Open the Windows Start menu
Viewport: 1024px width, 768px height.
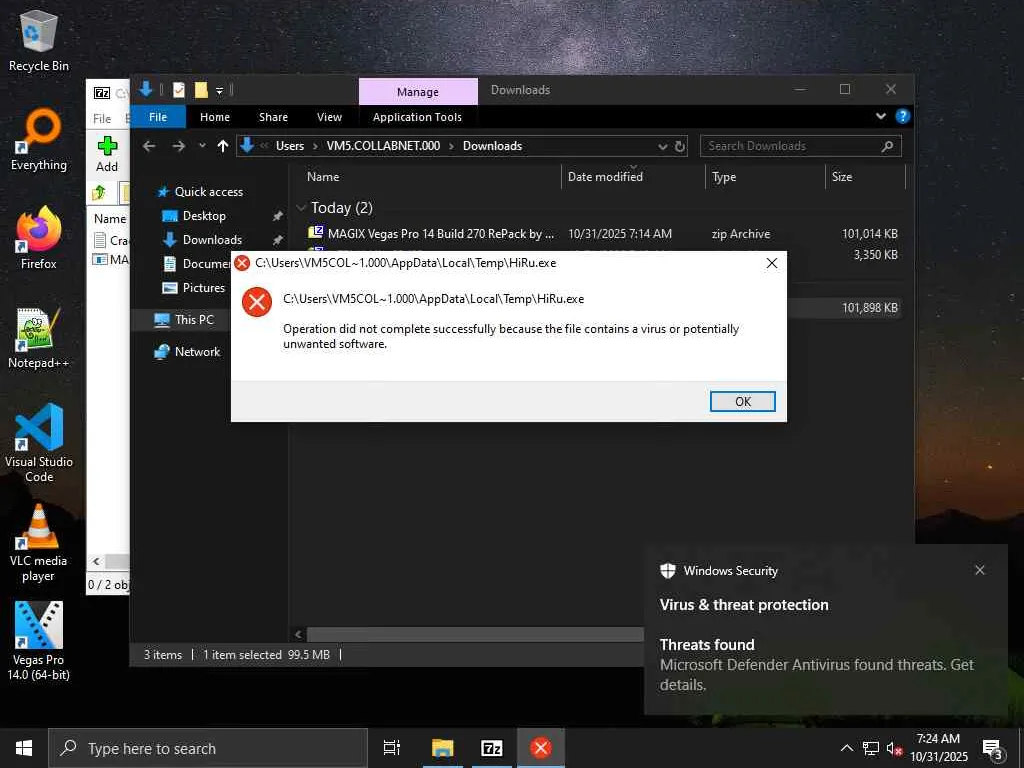(24, 748)
